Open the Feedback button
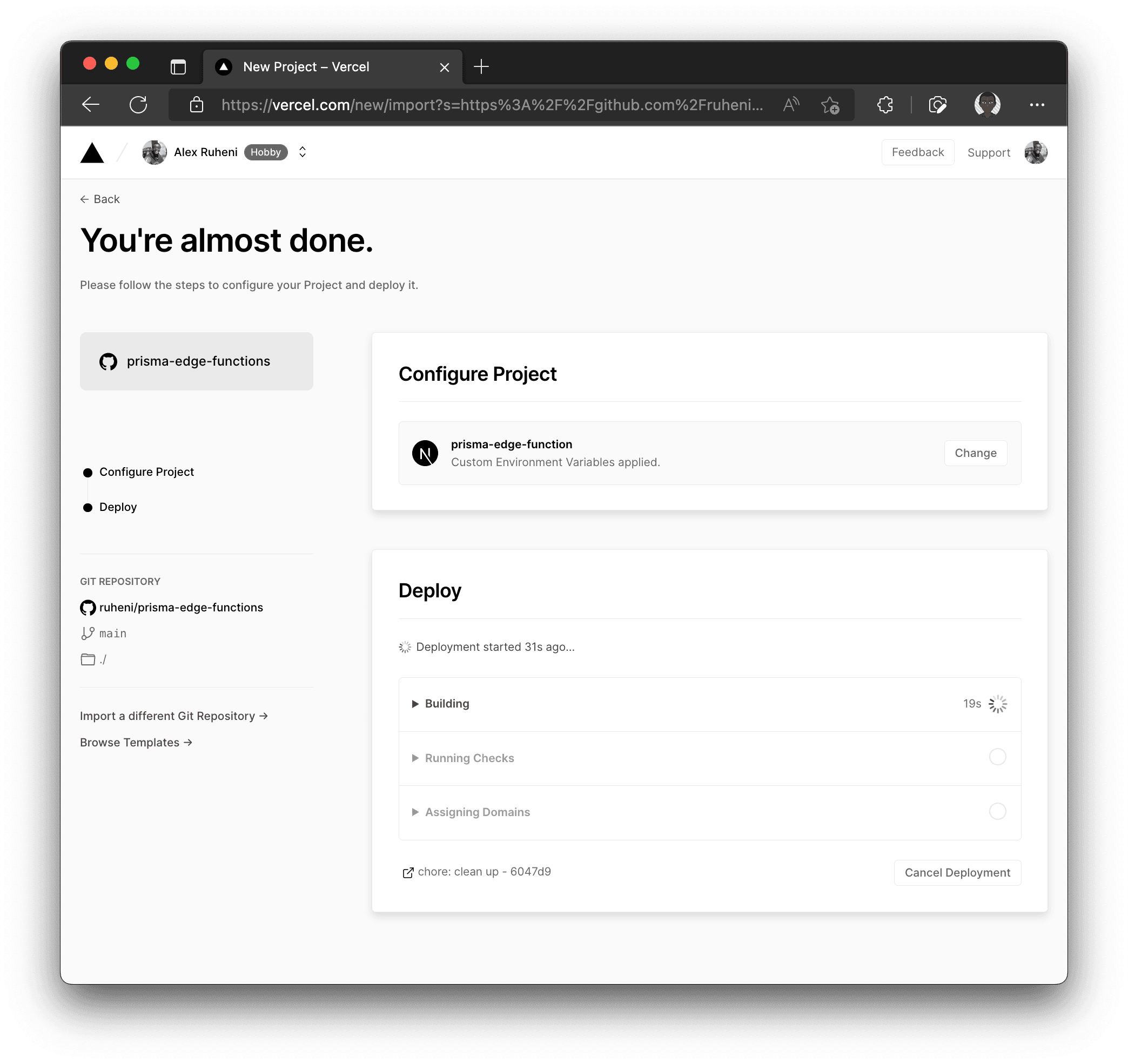The height and width of the screenshot is (1064, 1128). click(917, 152)
